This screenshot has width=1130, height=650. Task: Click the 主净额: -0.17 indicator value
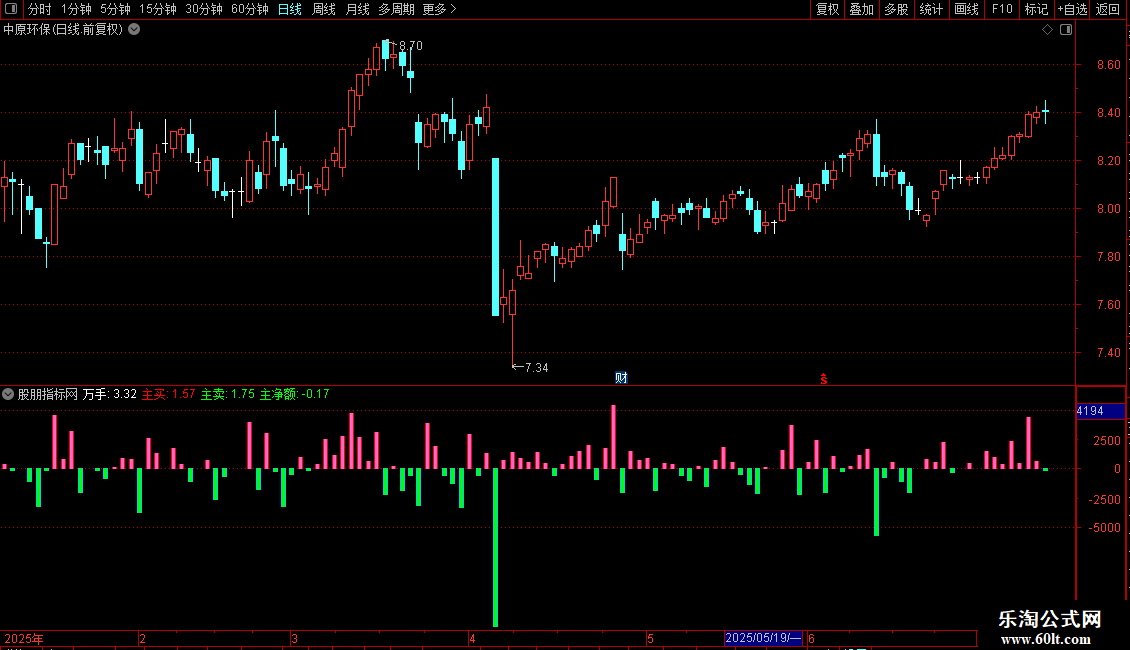pos(294,394)
